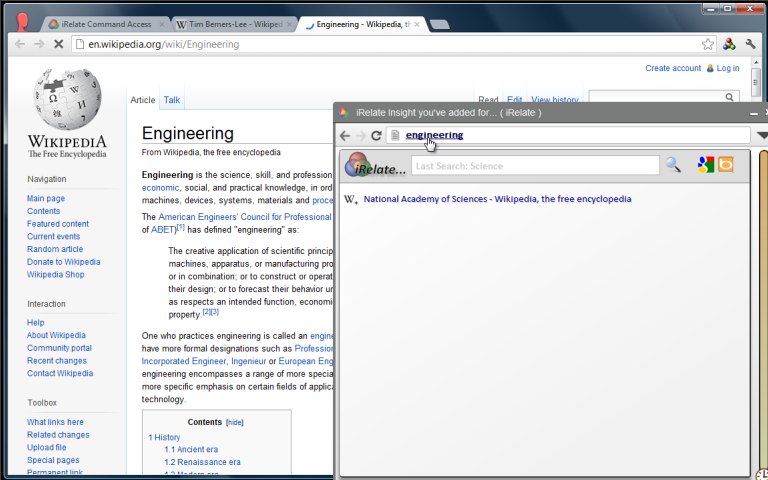Screen dimensions: 768x480
Task: Jump to 1.2 Renaissance era section
Action: point(202,462)
